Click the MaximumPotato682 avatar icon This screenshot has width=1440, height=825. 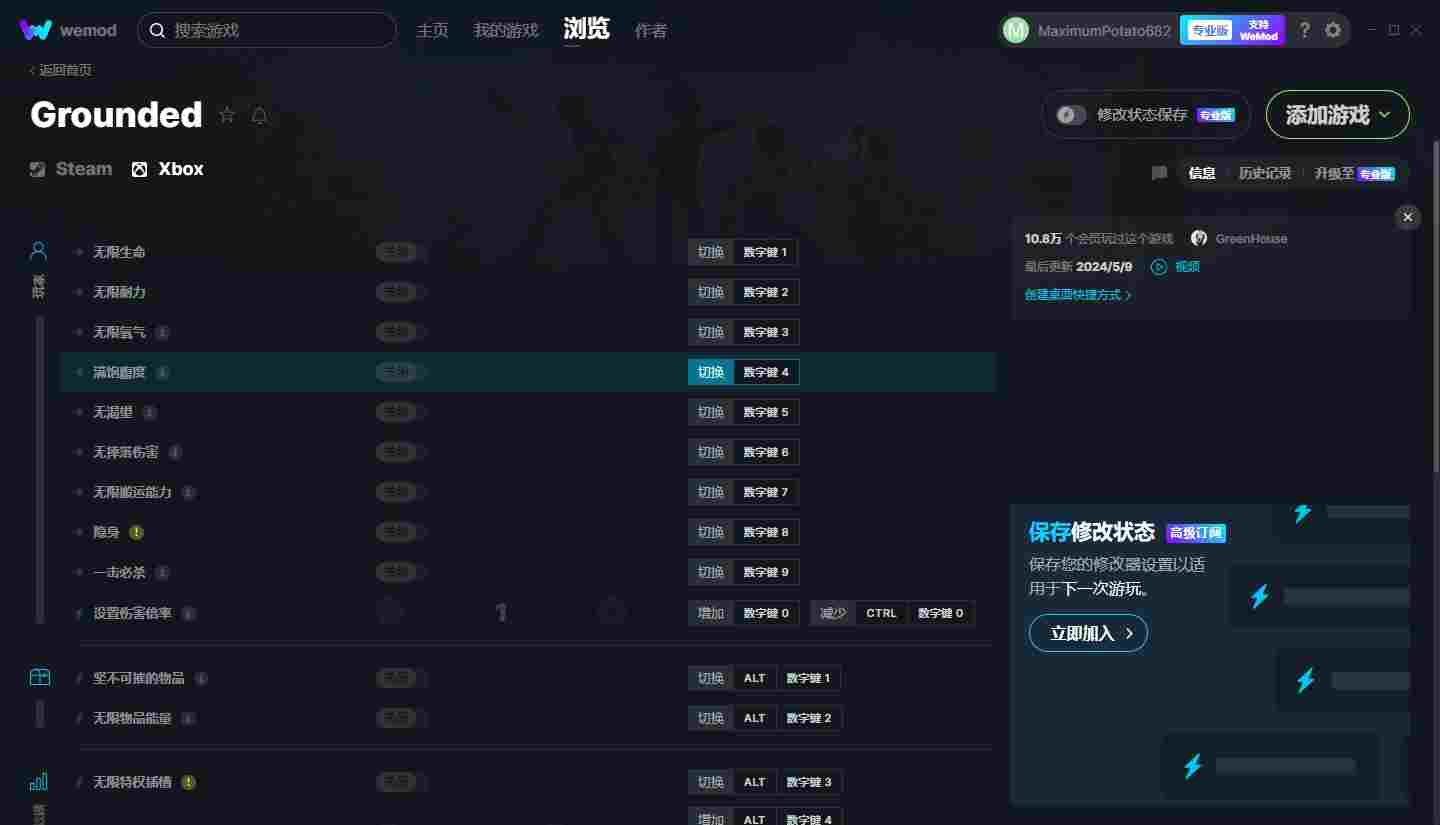(1016, 30)
